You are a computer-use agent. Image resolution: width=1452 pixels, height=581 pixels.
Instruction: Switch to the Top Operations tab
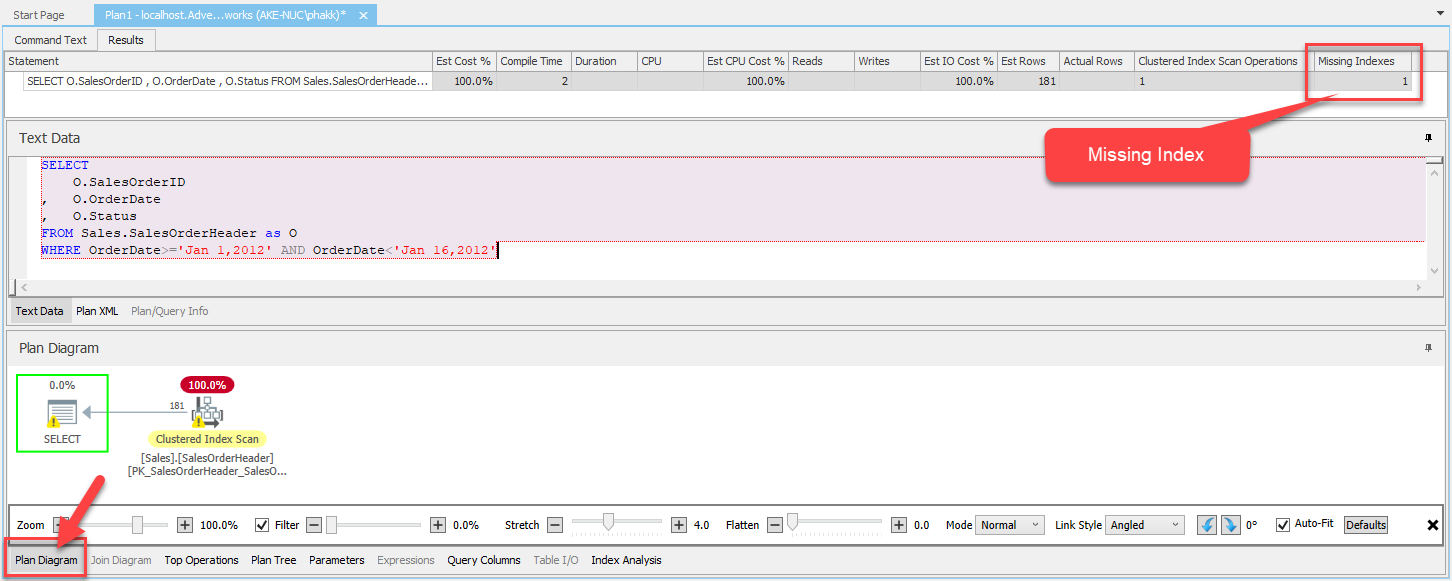tap(201, 560)
